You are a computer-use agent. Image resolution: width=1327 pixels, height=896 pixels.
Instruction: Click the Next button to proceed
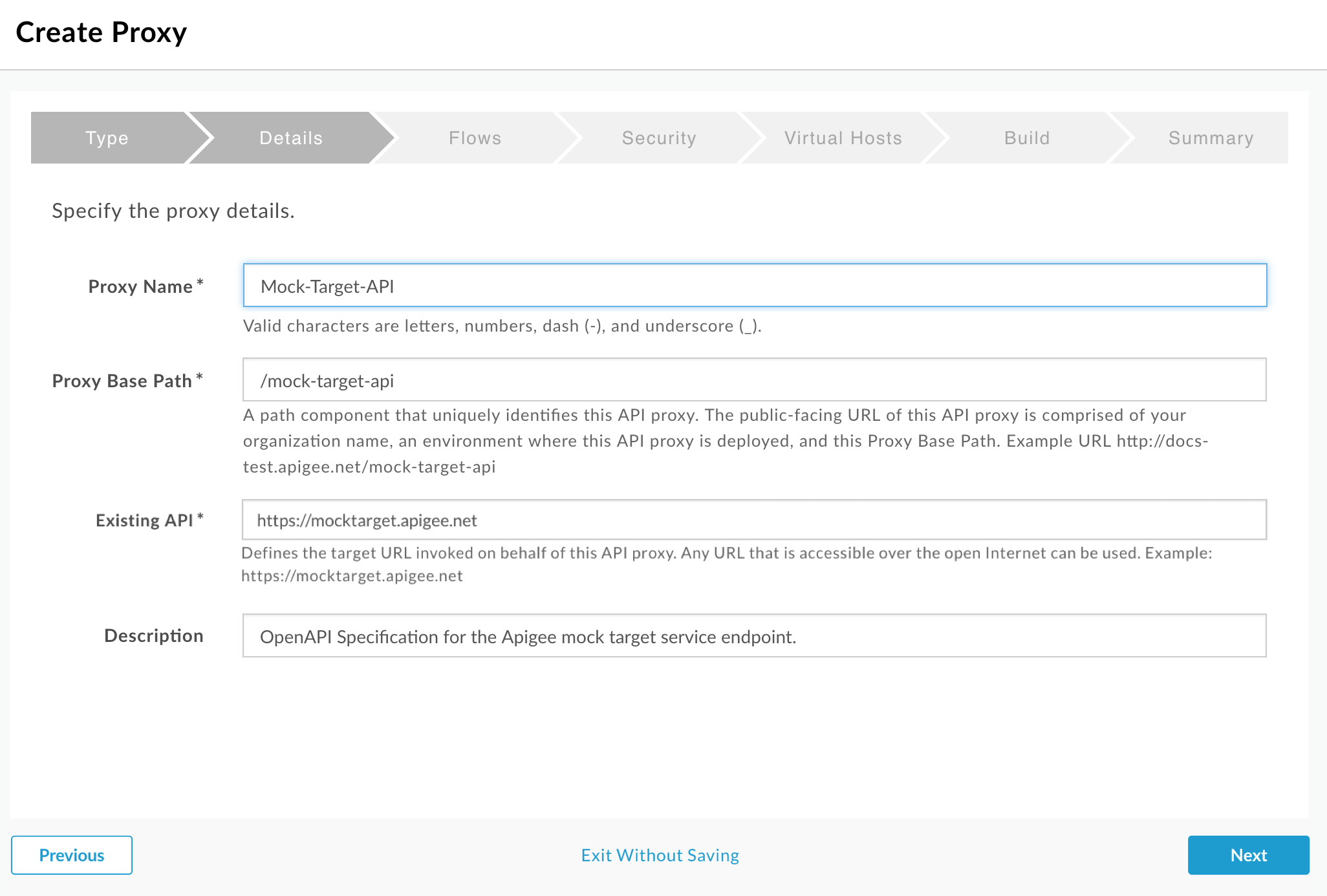pyautogui.click(x=1248, y=855)
